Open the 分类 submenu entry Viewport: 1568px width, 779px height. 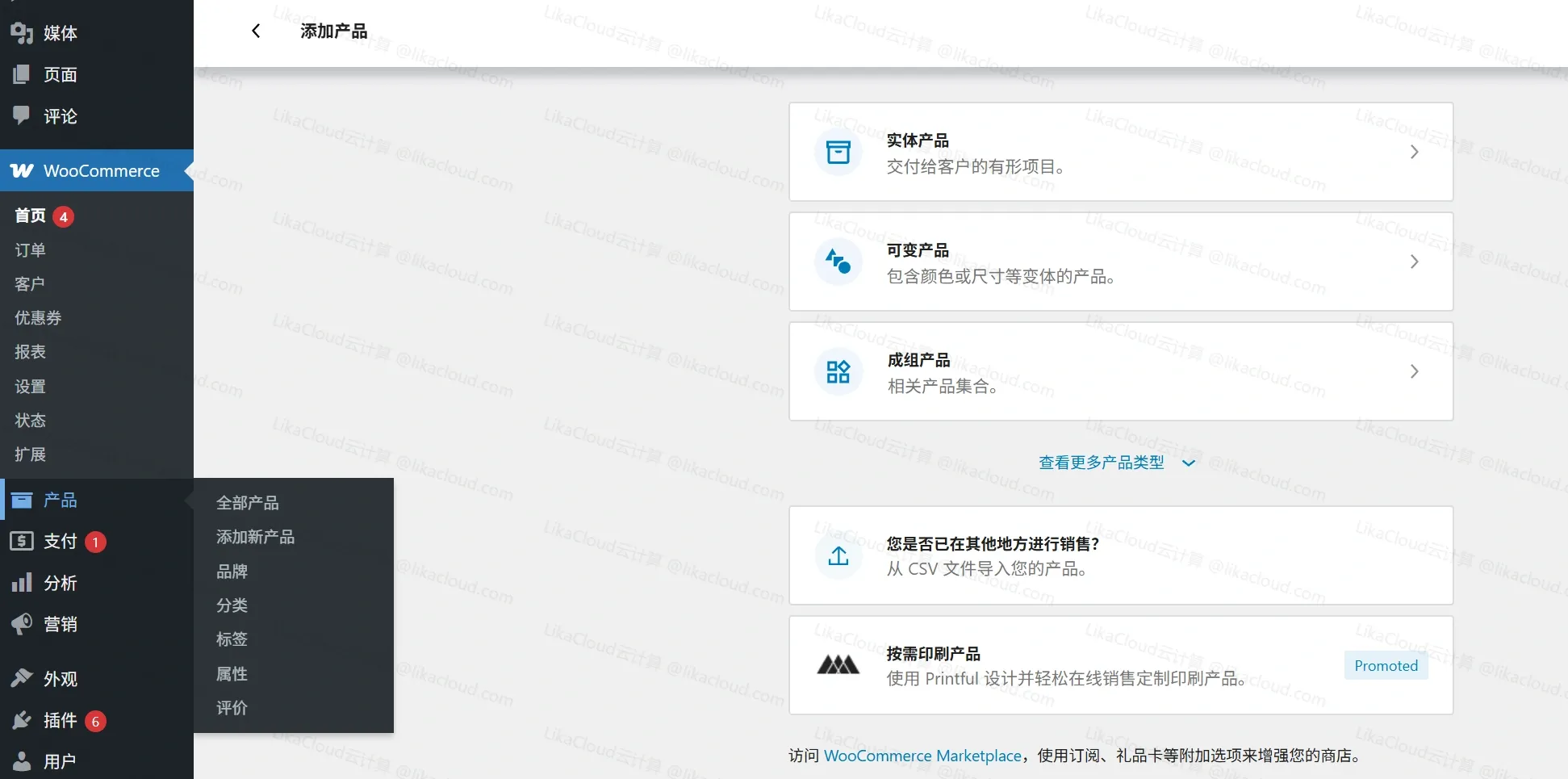pyautogui.click(x=232, y=605)
